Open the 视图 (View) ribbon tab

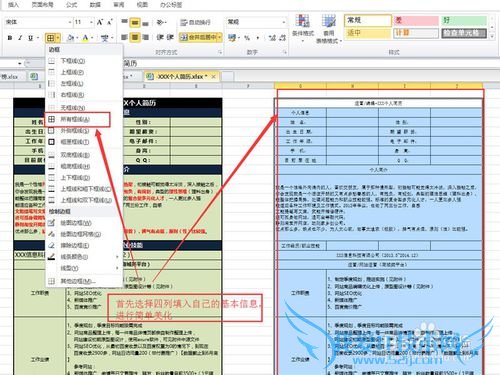coord(142,5)
